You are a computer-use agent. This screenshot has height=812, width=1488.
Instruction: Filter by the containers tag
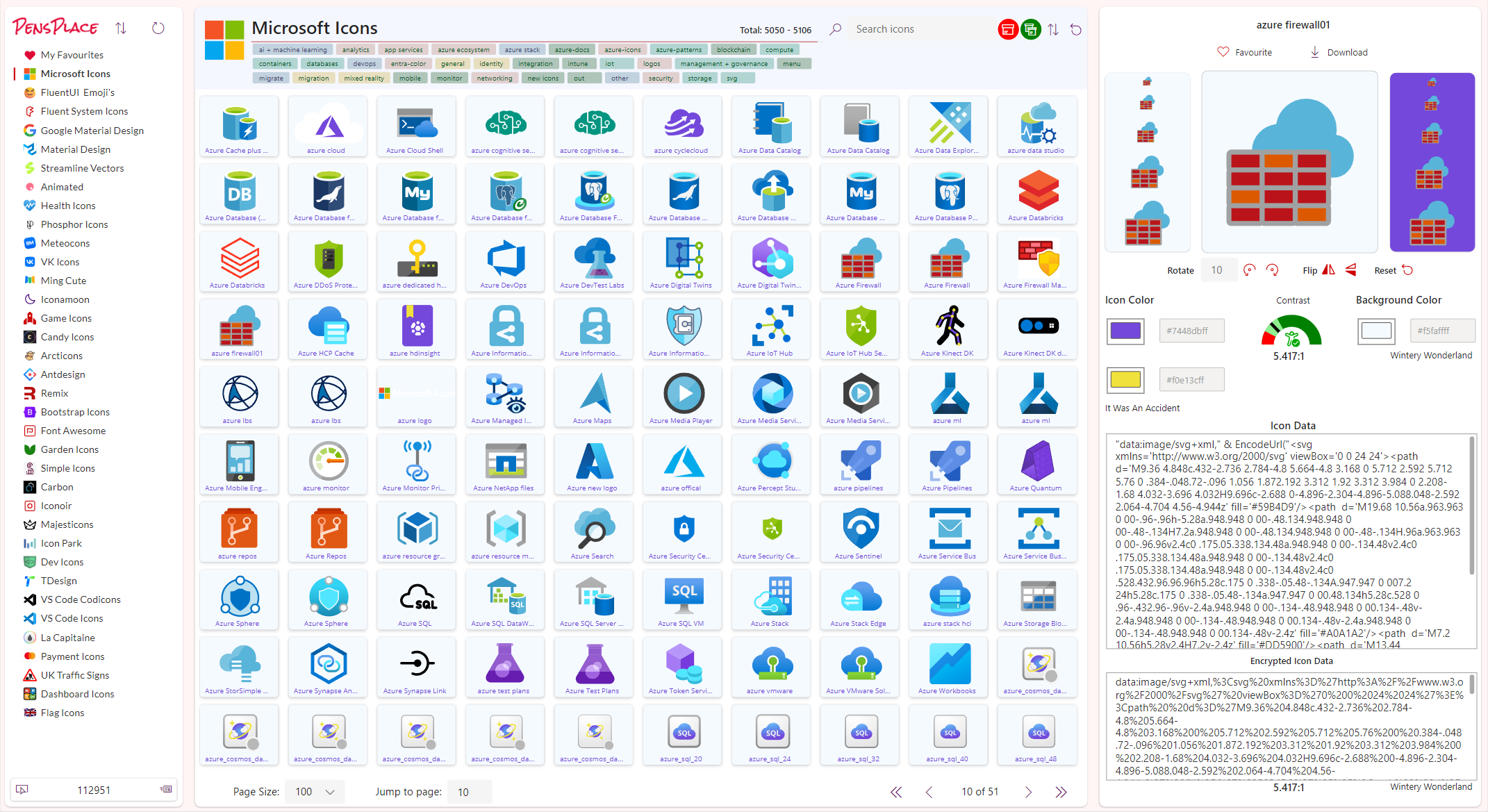click(x=275, y=64)
